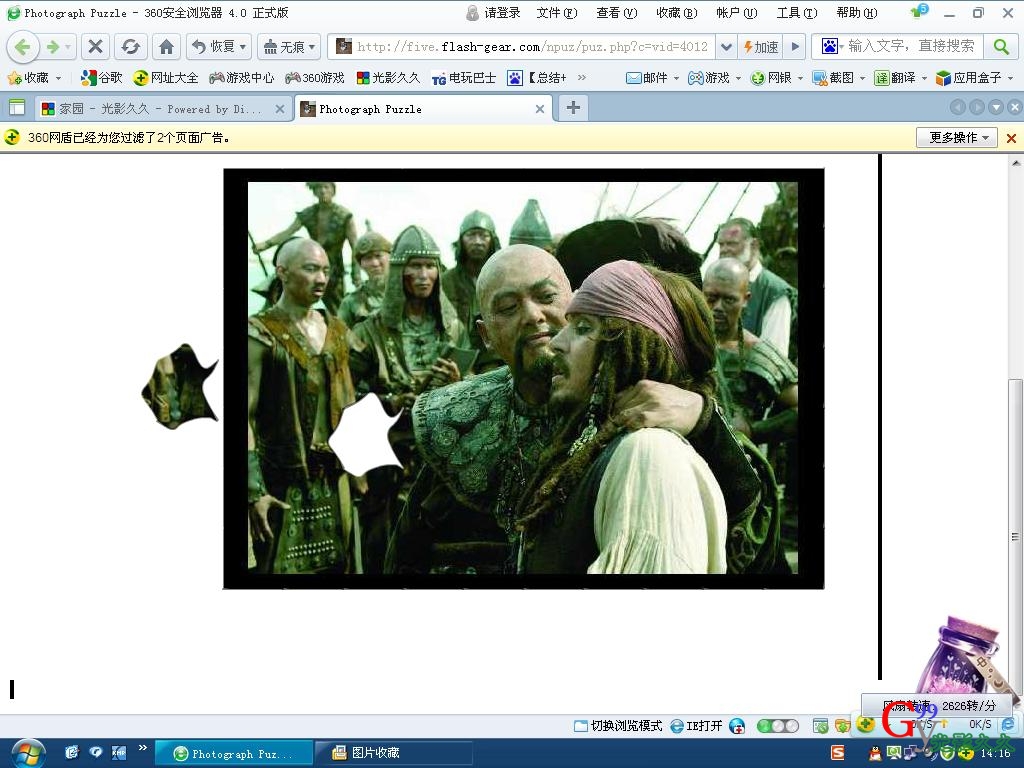Open the 更多操作 dropdown in the ad bar
1024x768 pixels.
957,137
